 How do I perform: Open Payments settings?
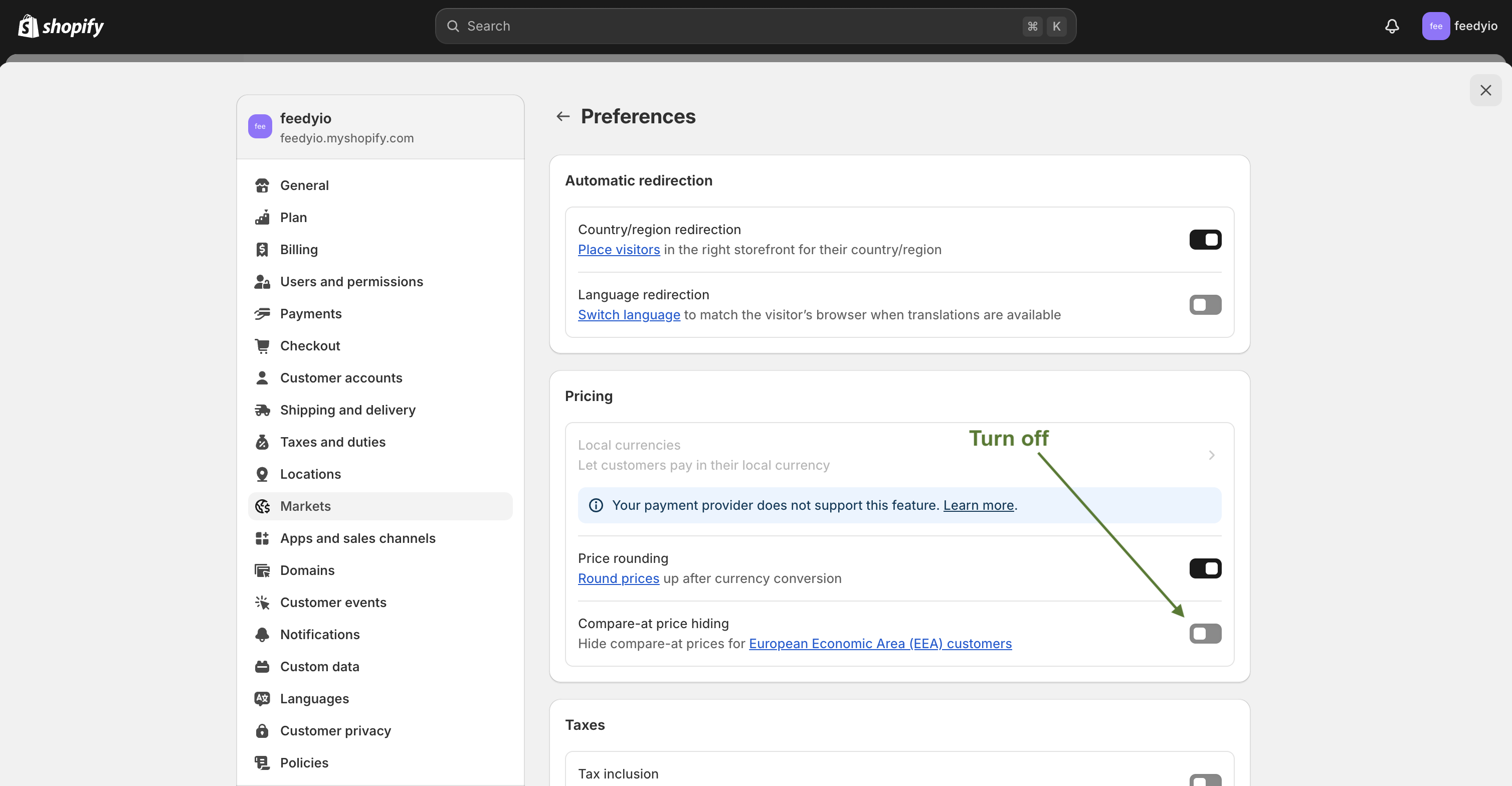click(x=381, y=313)
